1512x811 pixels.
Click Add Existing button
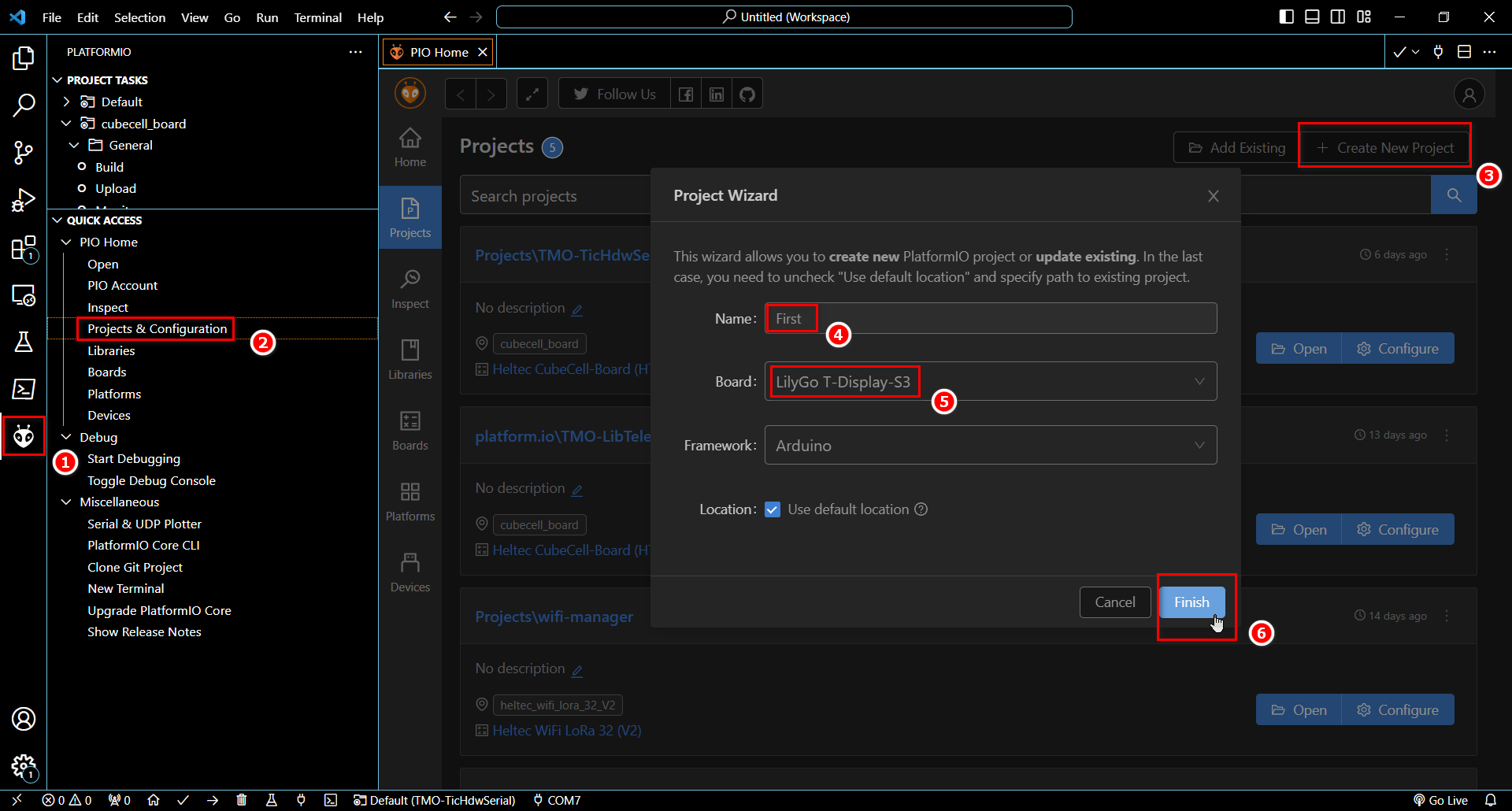coord(1237,148)
